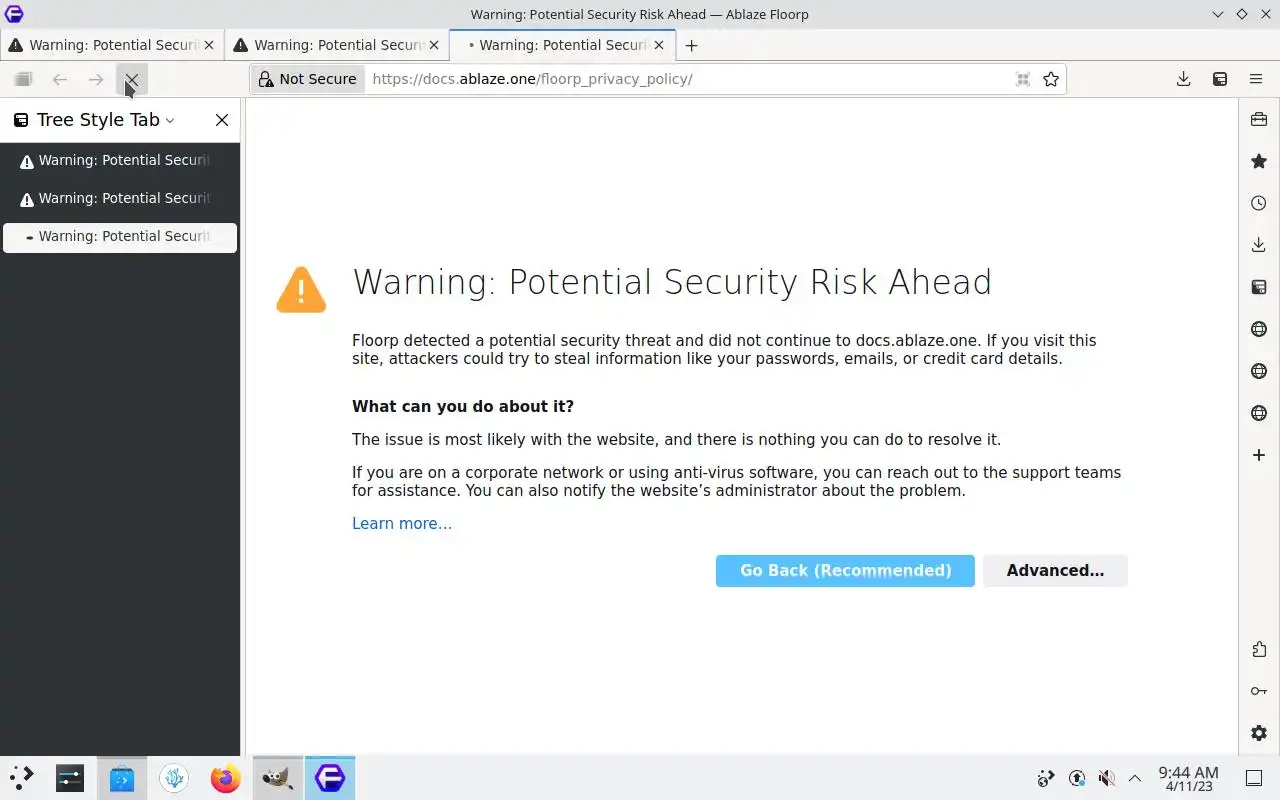Open the passwords key icon in sidebar
This screenshot has height=800, width=1280.
[1259, 691]
